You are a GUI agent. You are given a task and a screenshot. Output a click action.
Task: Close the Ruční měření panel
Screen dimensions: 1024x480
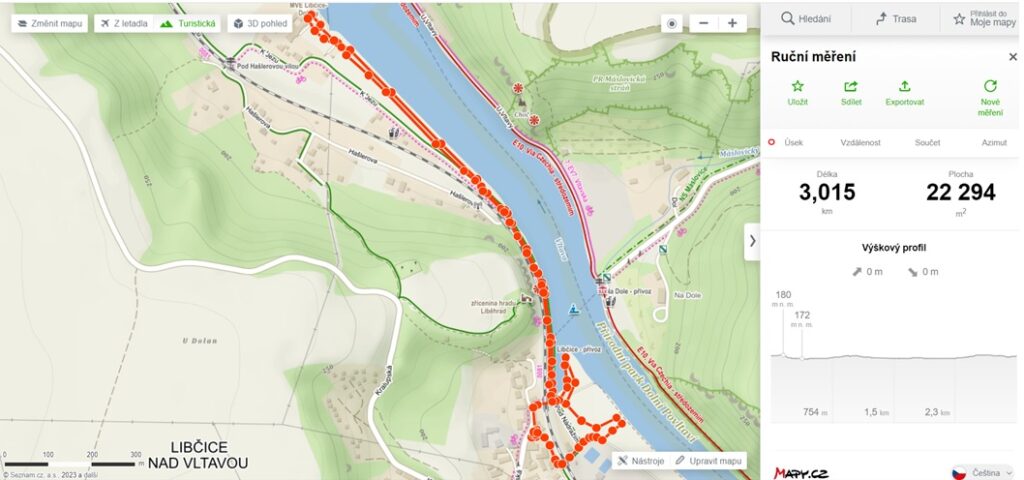tap(1013, 57)
